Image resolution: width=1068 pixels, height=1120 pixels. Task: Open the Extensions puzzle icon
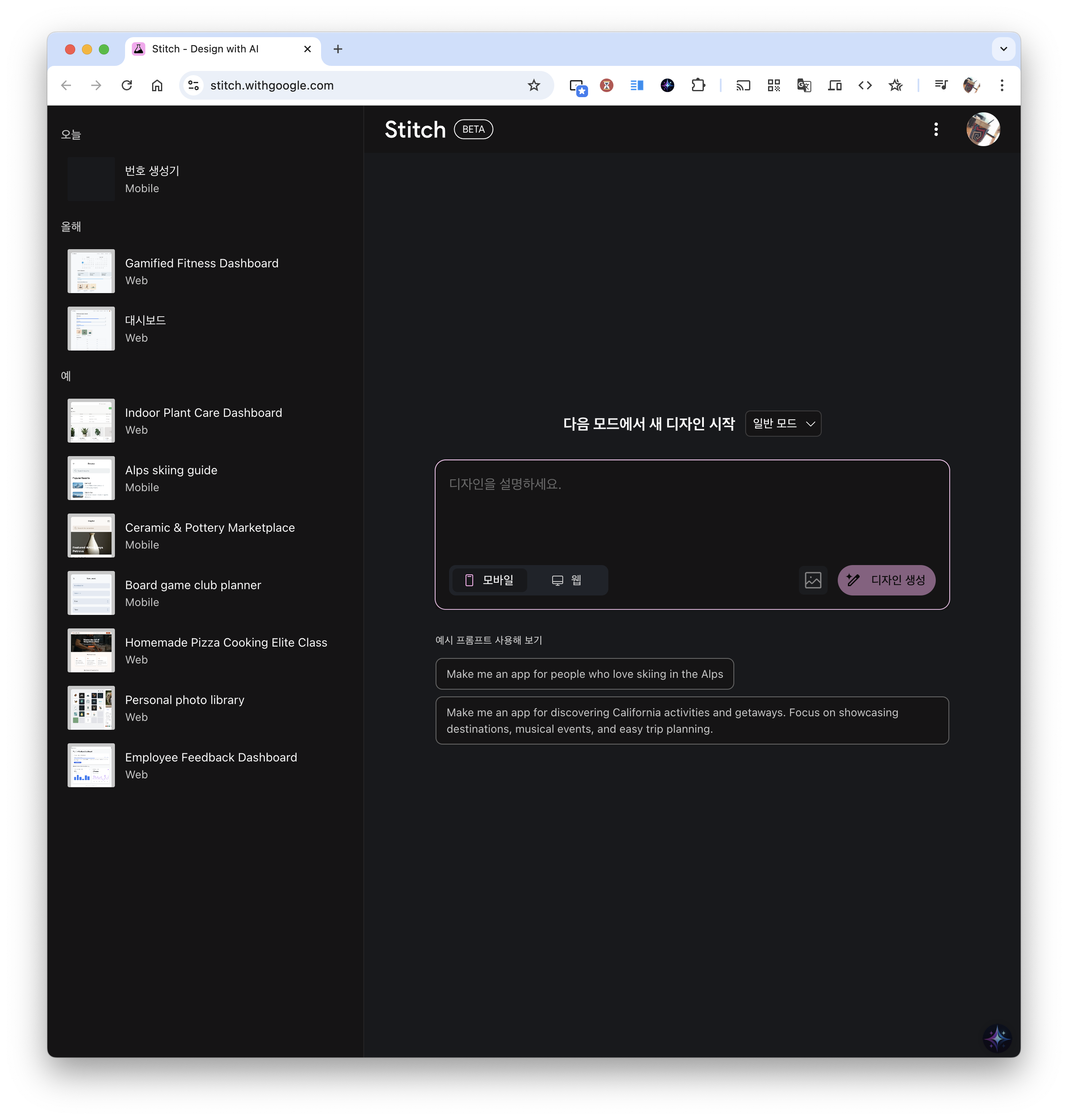[698, 85]
